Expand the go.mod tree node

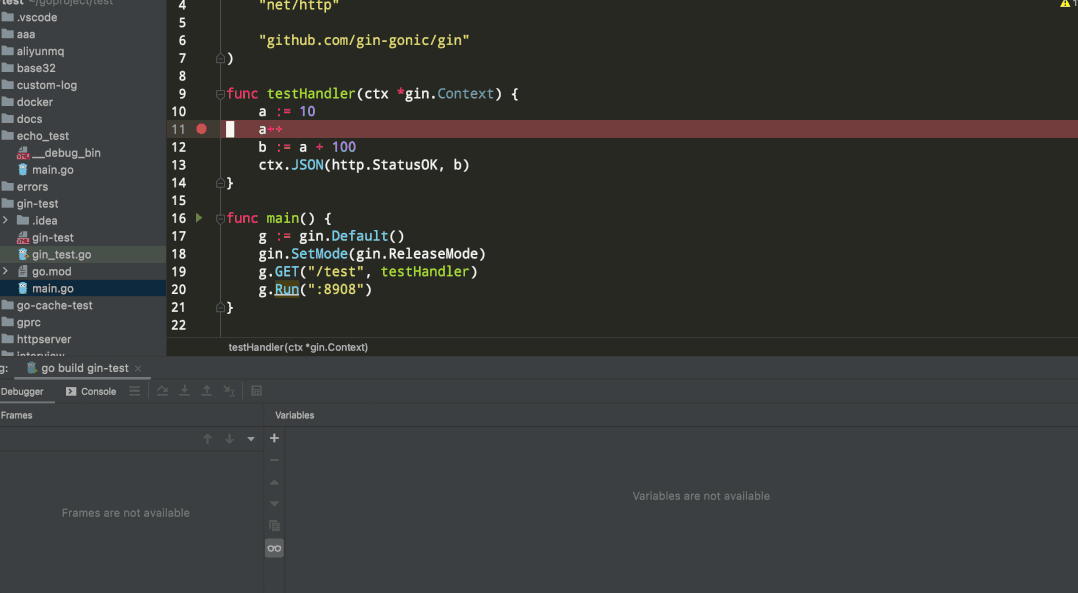tap(6, 271)
